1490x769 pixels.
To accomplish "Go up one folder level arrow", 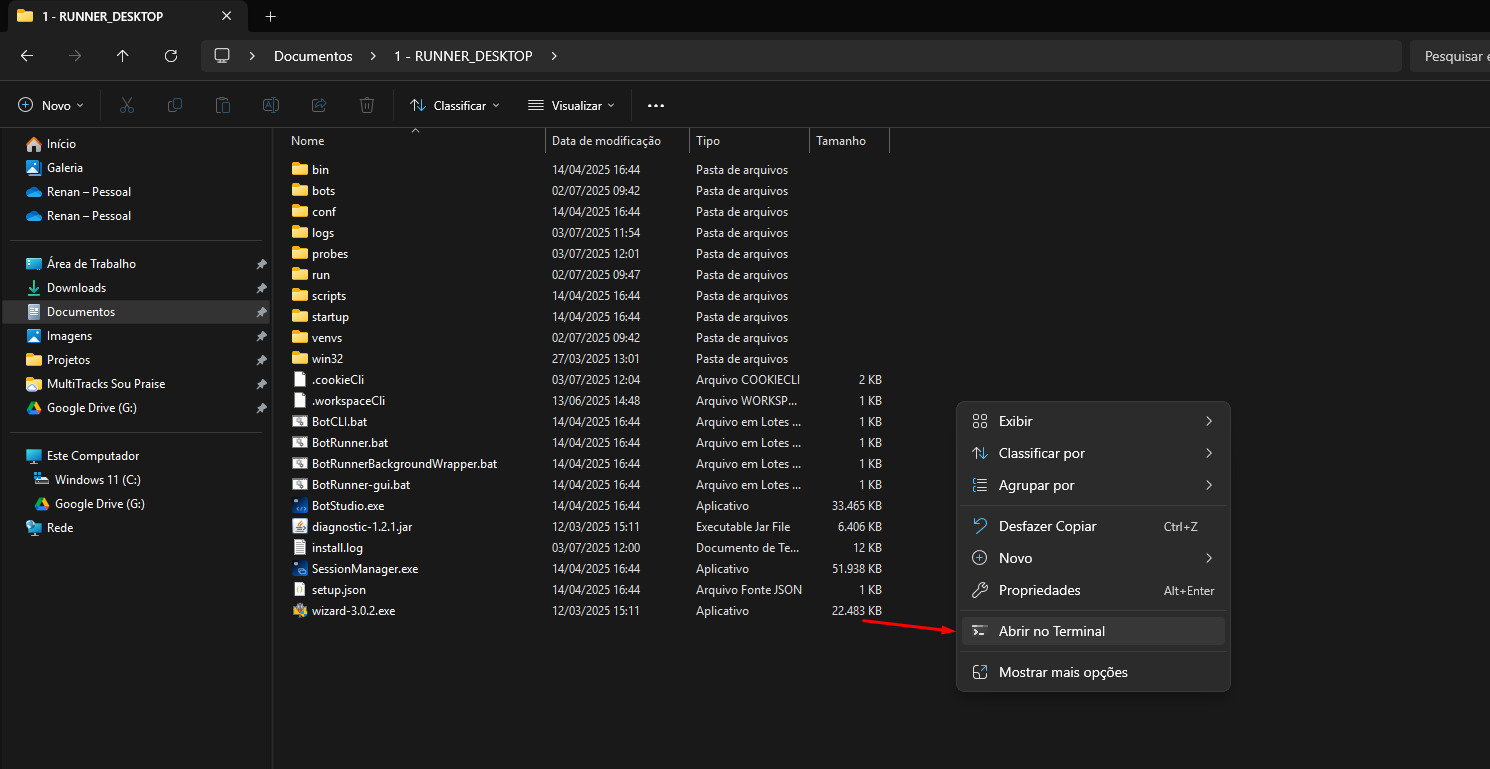I will coord(123,56).
